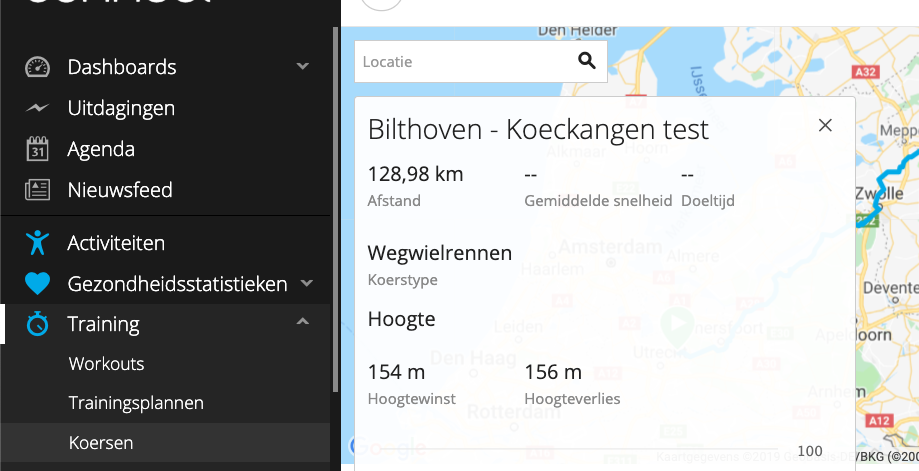Select Koersen in the Training submenu
The height and width of the screenshot is (471, 919).
coord(101,442)
